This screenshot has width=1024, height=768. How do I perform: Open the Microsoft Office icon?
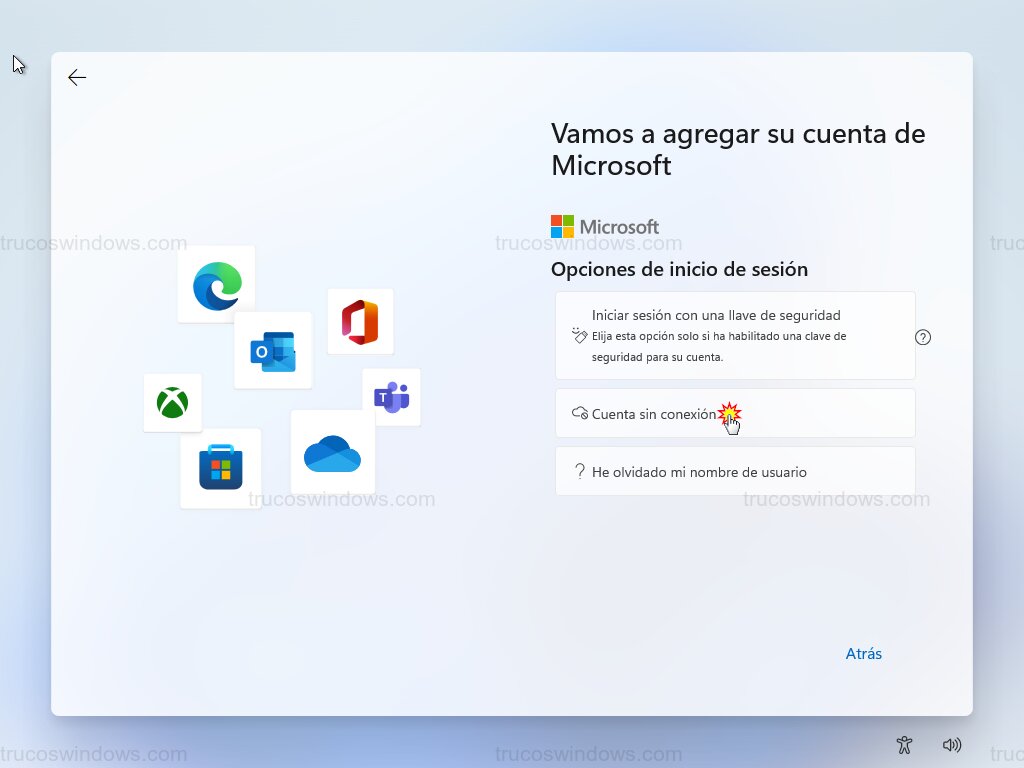[x=360, y=321]
